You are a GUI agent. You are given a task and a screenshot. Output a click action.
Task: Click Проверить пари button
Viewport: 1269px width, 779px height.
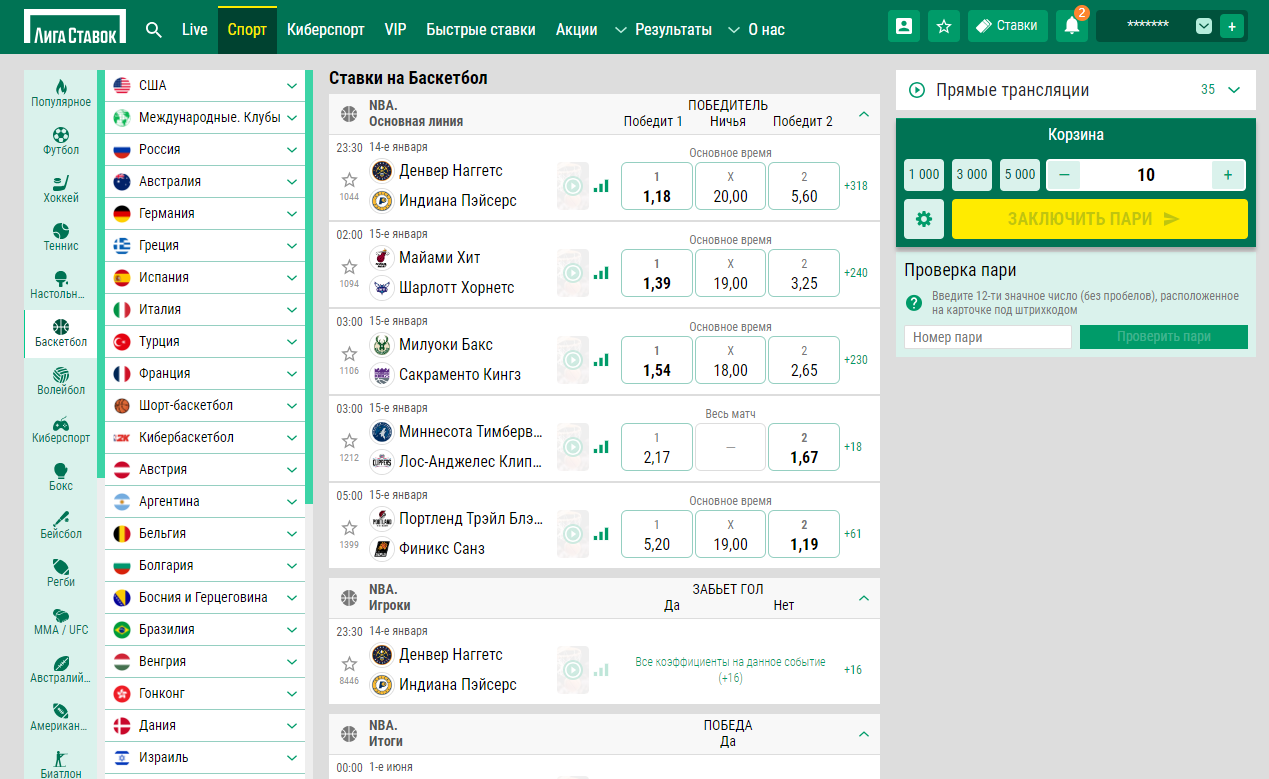coord(1164,337)
